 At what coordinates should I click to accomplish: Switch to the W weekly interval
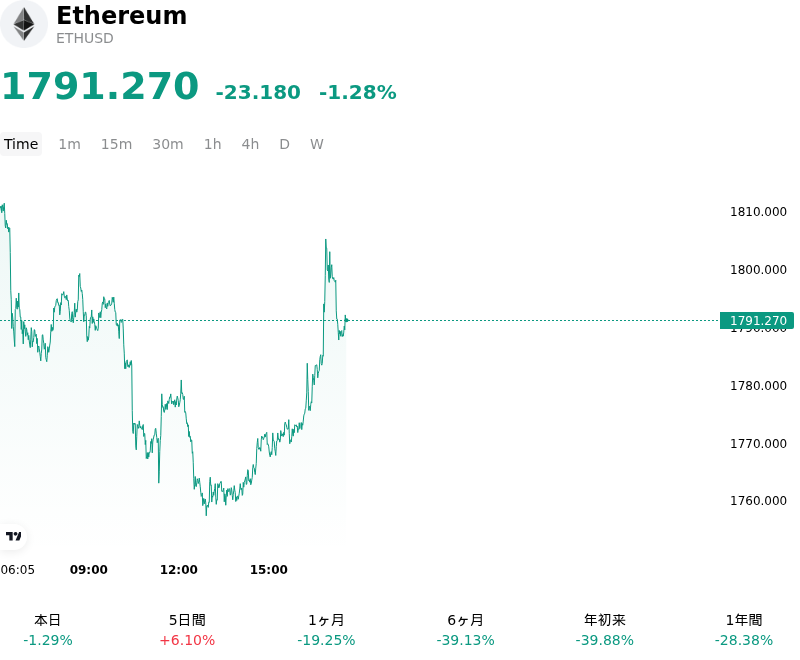(316, 144)
